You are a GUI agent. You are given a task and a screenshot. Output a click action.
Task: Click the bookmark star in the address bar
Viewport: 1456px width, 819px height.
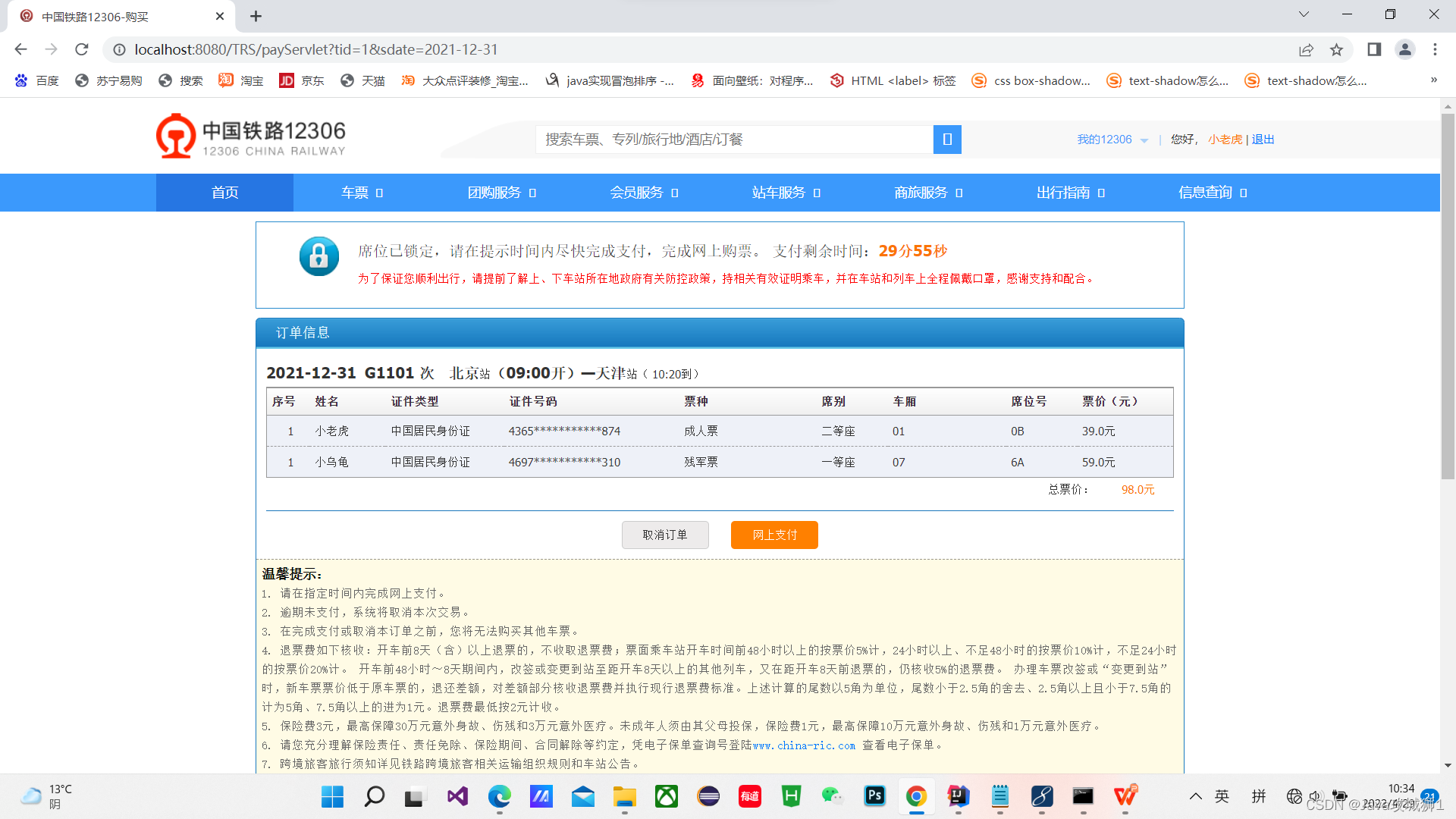pos(1338,49)
